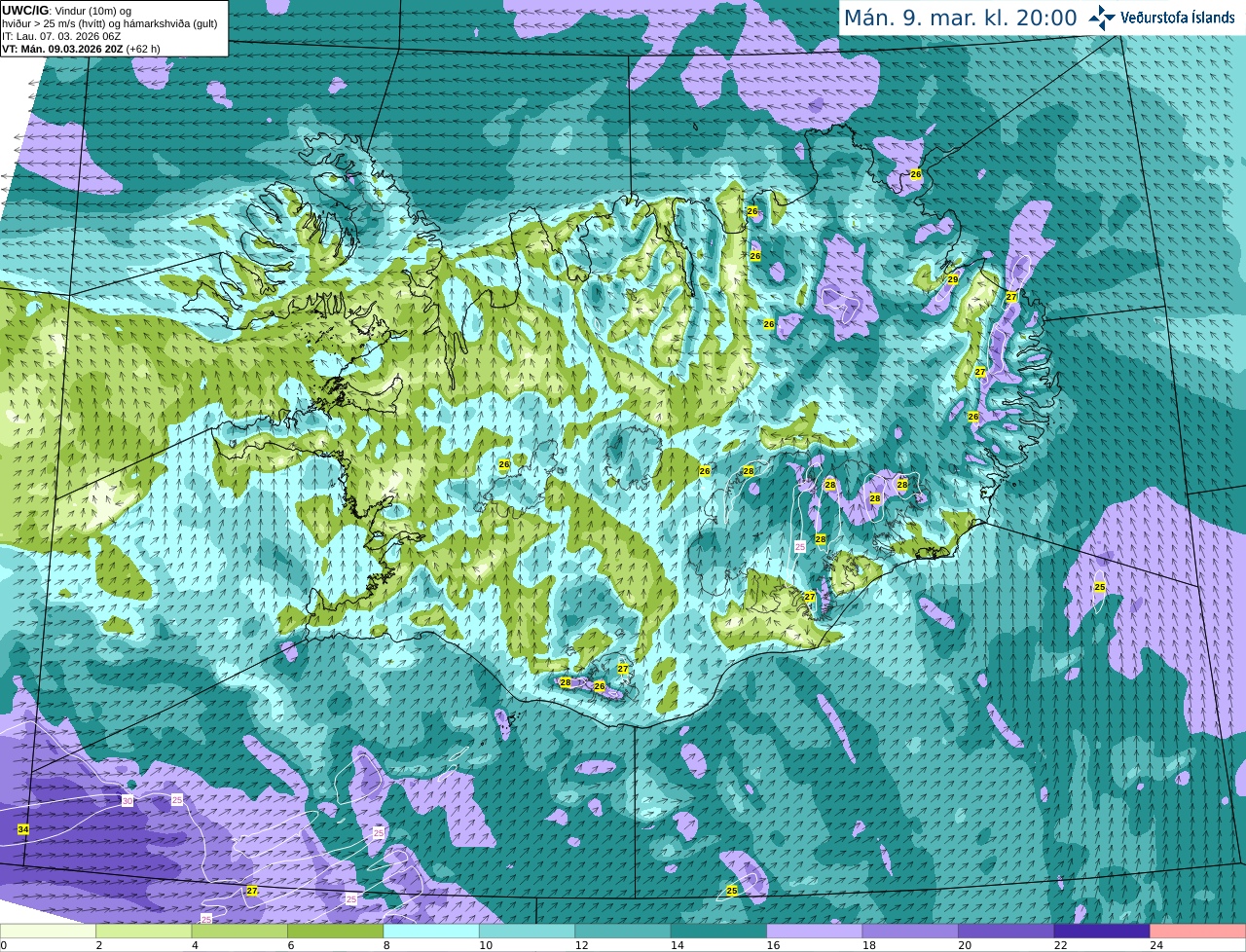The image size is (1246, 952).
Task: Click the yellow '34' maximum gust label
Action: pos(23,829)
